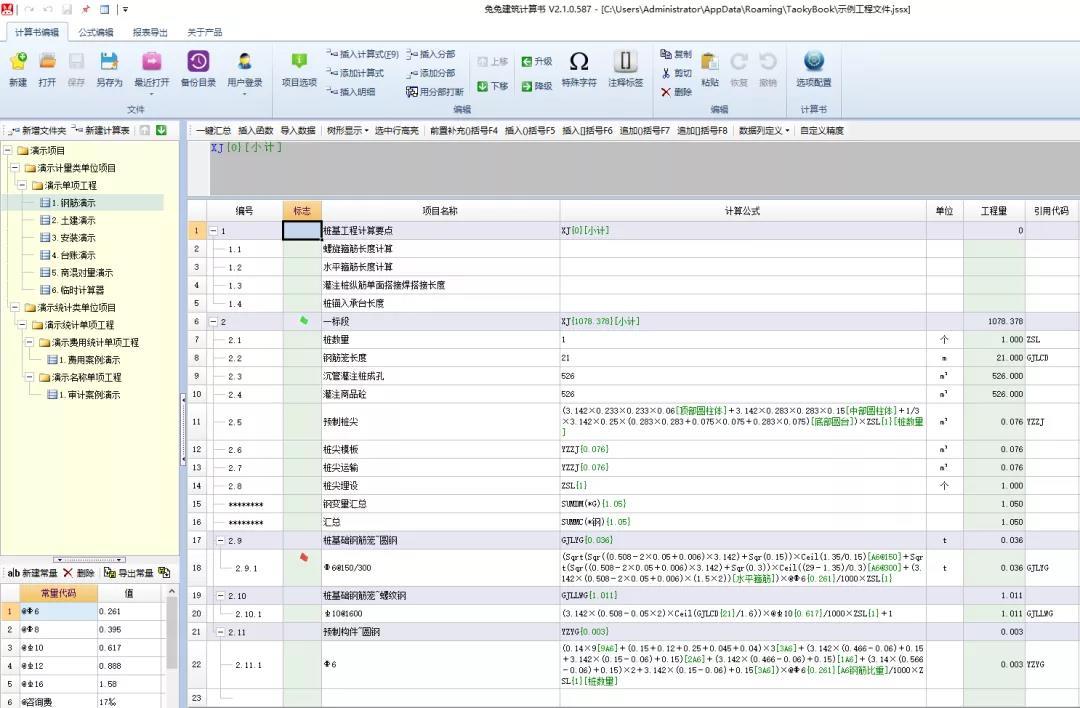Open the 树形显示 dropdown
The image size is (1080, 708).
347,131
